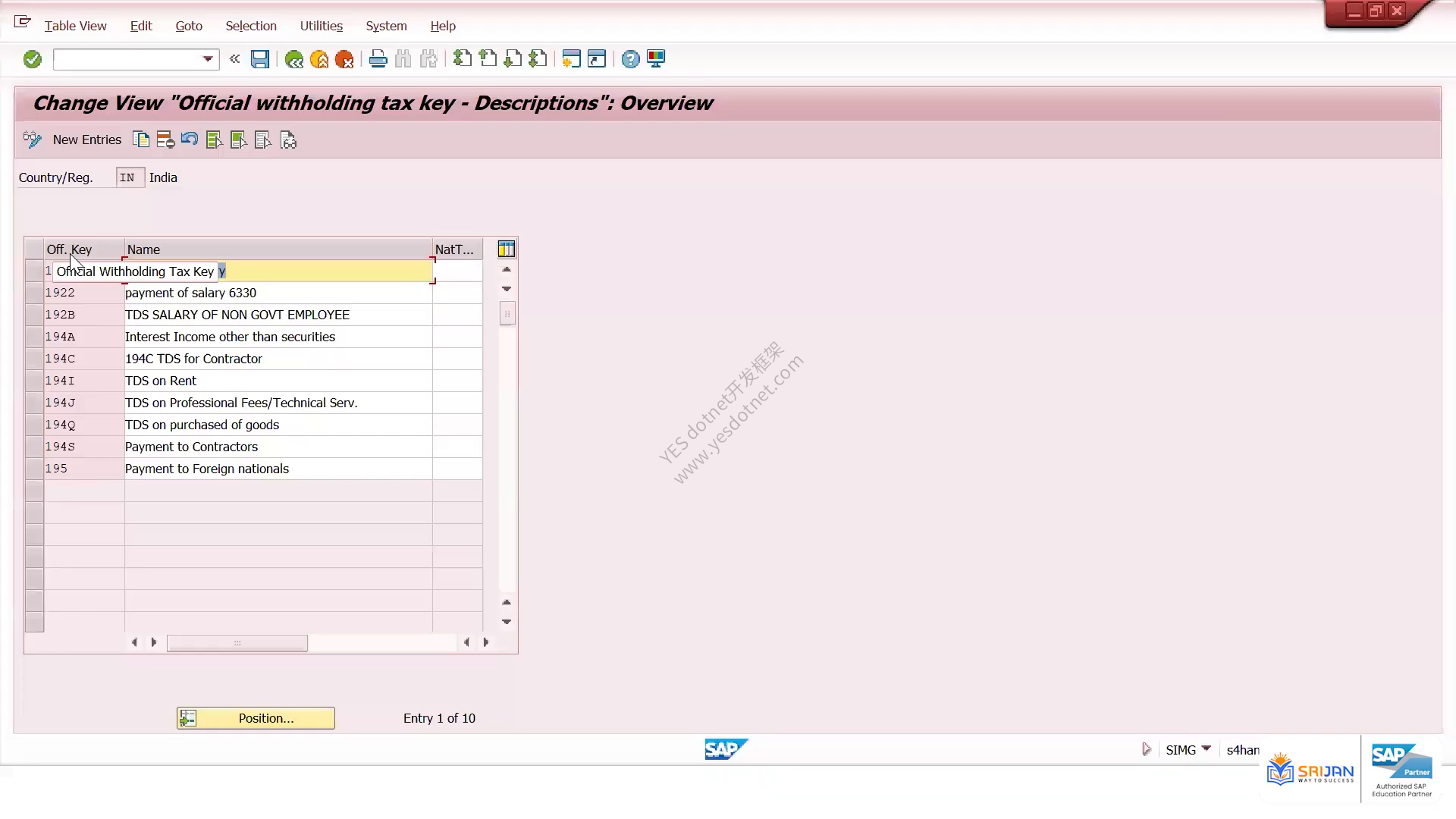Go to Previous Page icon

[488, 59]
